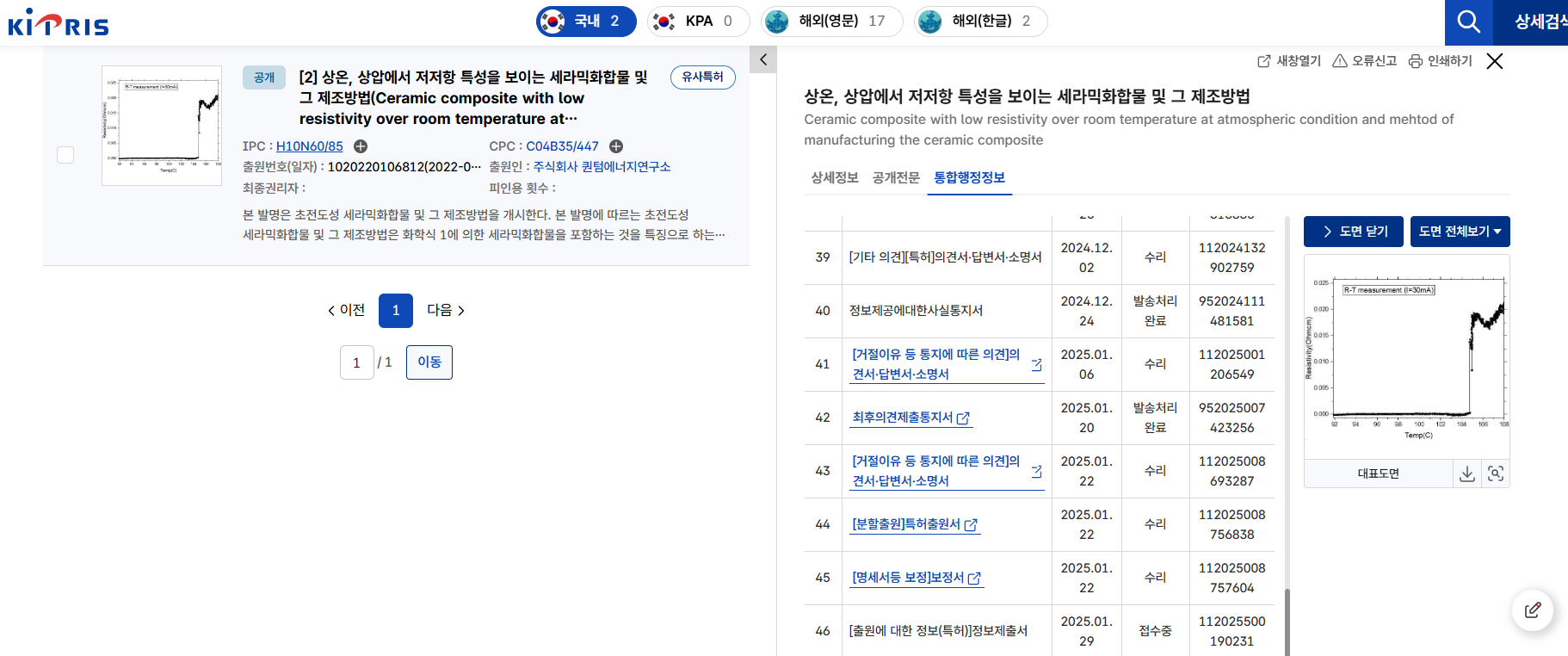The height and width of the screenshot is (656, 1568).
Task: Enlarge the drawing with the zoom icon
Action: (x=1496, y=473)
